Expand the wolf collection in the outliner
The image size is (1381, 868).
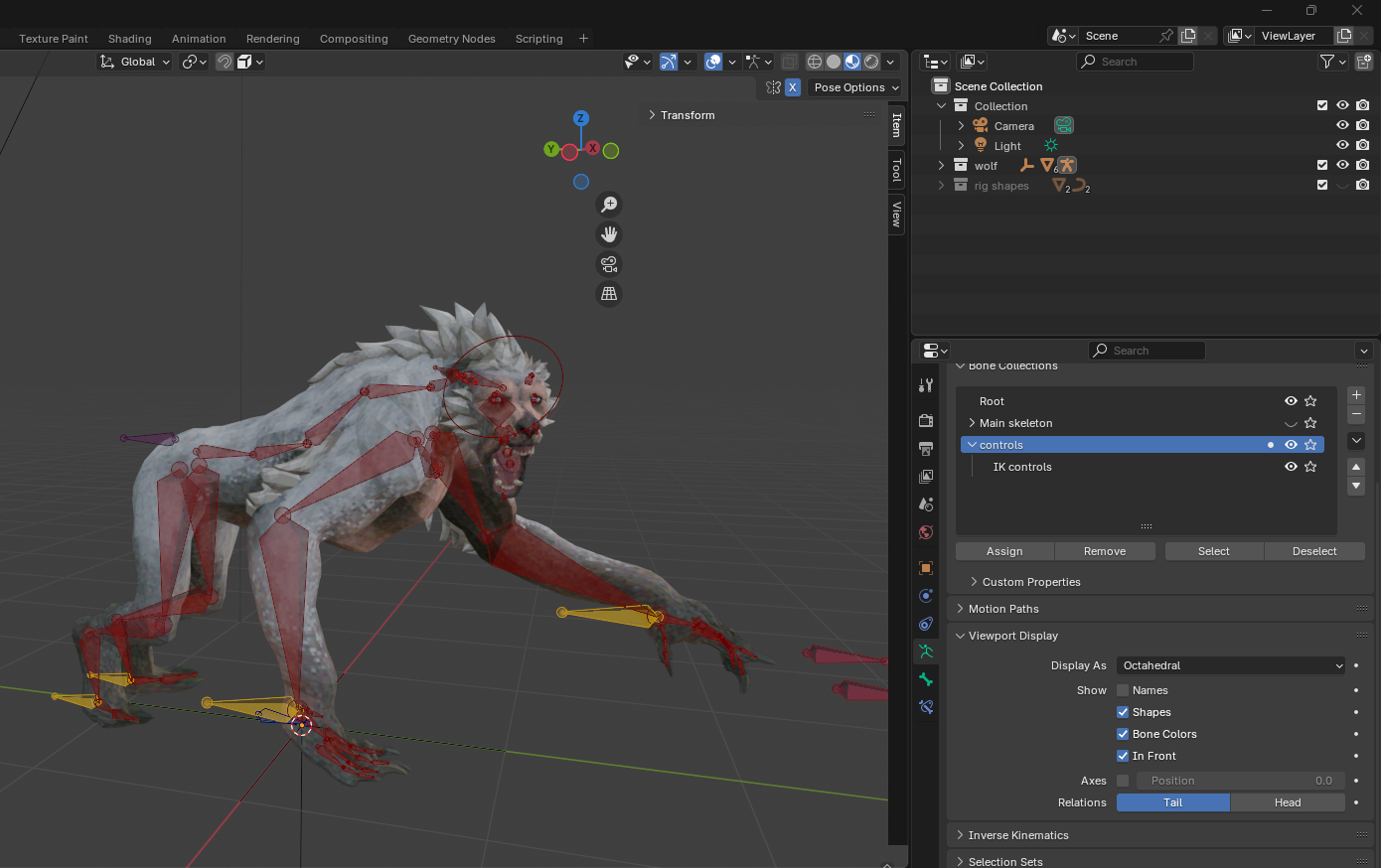(941, 166)
